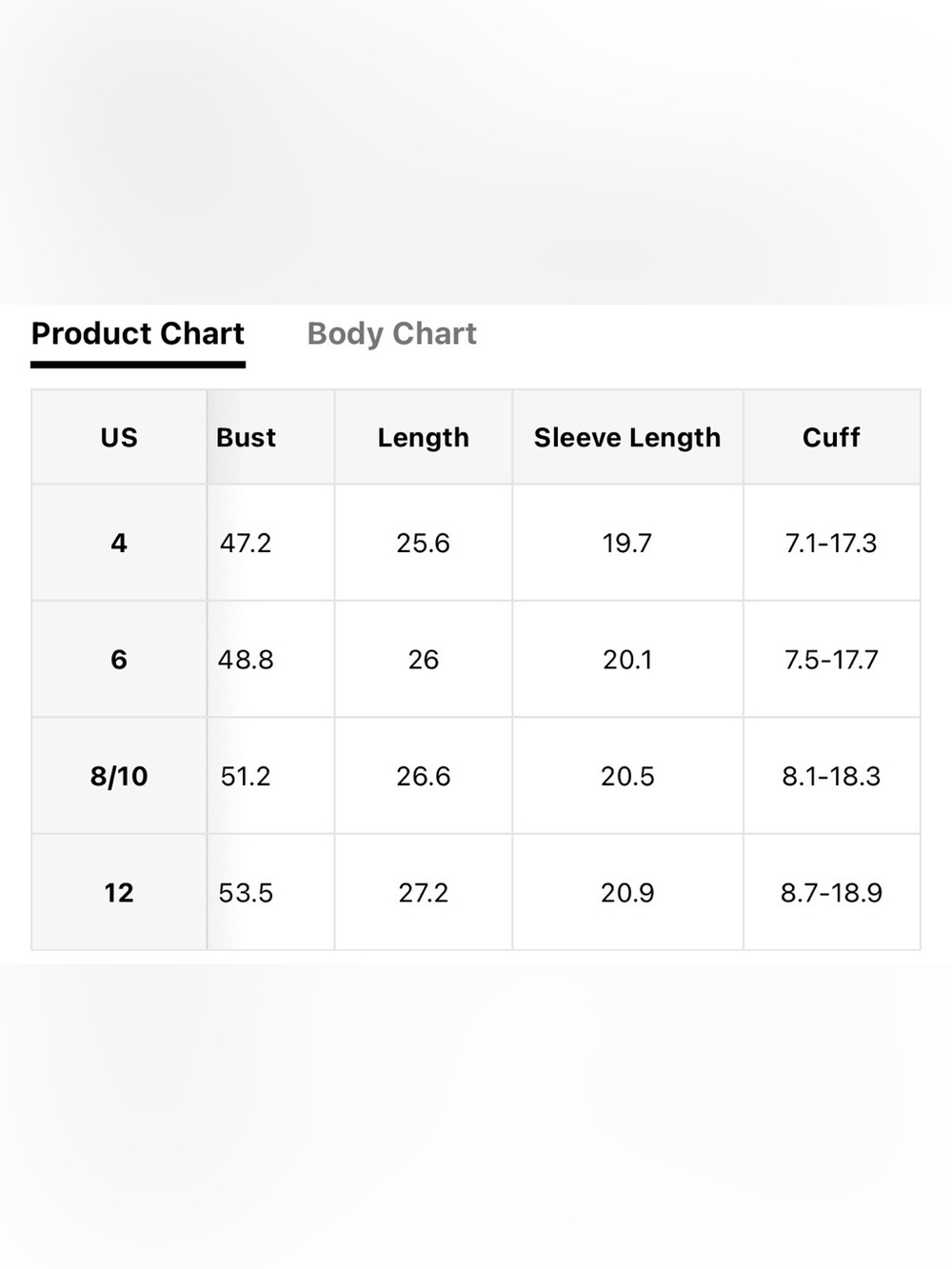The image size is (952, 1269).
Task: Click the 7.1-17.3 cuff cell
Action: 831,543
